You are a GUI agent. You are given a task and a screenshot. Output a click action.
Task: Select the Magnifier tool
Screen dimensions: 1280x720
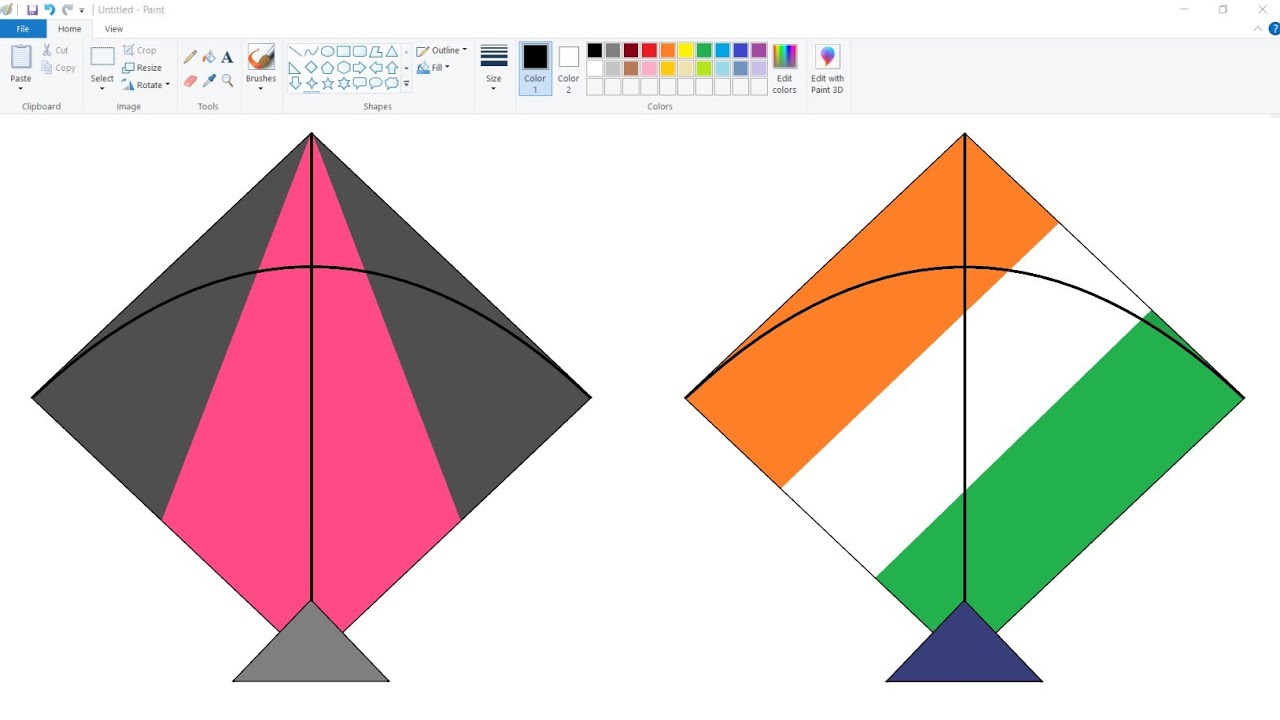[227, 80]
